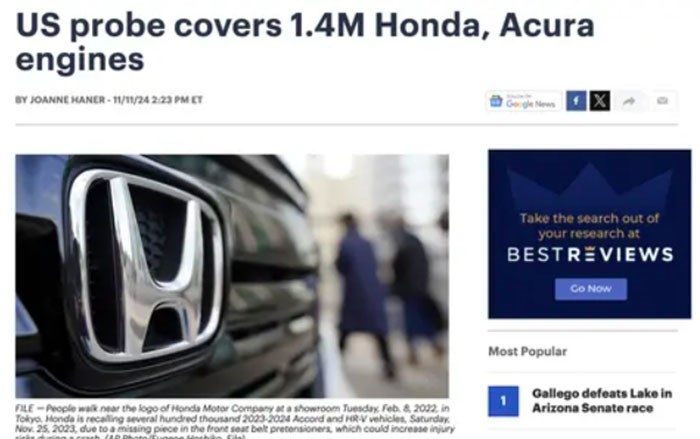Click pedestrians in the article photo

click(x=389, y=290)
